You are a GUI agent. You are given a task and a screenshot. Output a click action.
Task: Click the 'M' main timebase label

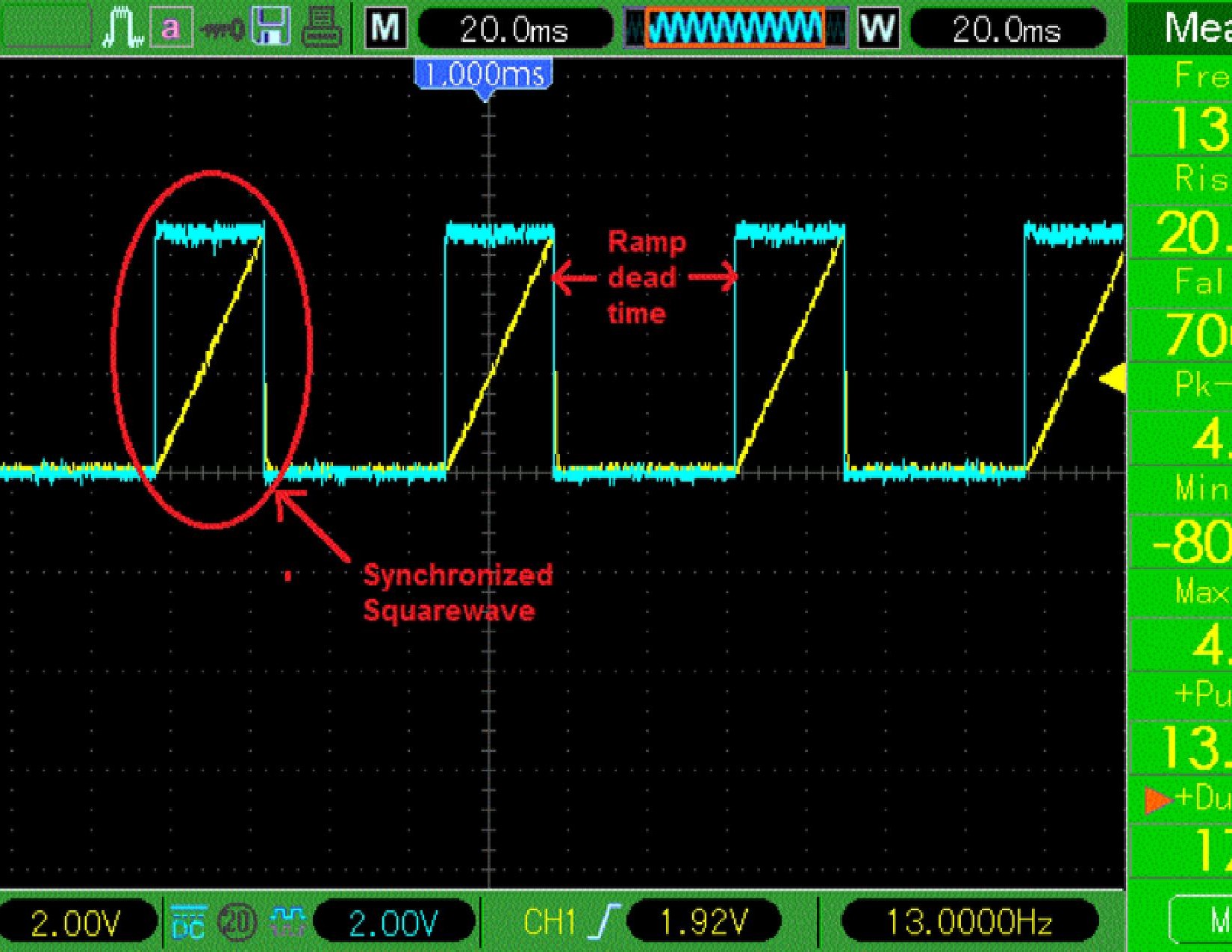385,28
